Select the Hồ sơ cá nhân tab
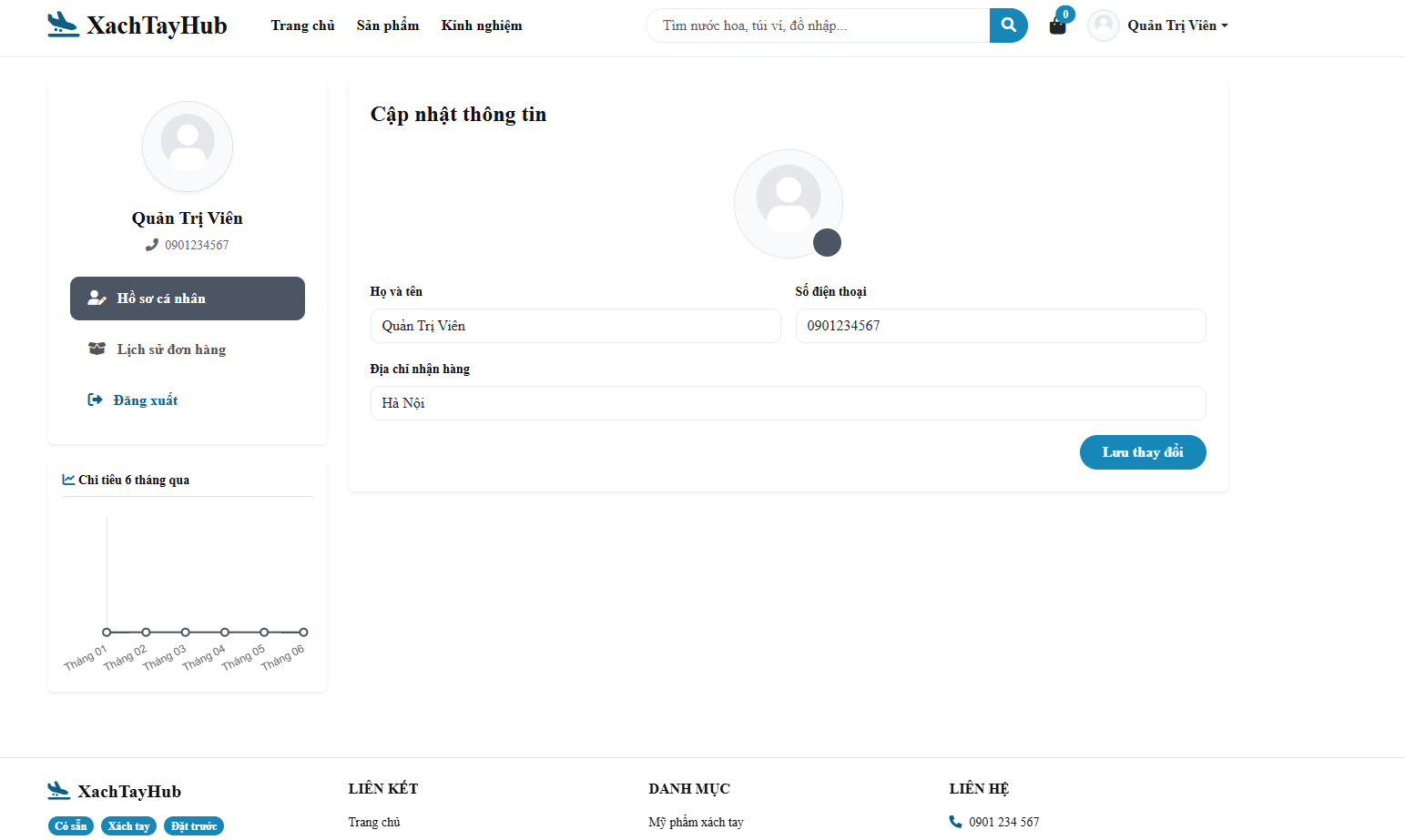The image size is (1405, 840). tap(188, 299)
